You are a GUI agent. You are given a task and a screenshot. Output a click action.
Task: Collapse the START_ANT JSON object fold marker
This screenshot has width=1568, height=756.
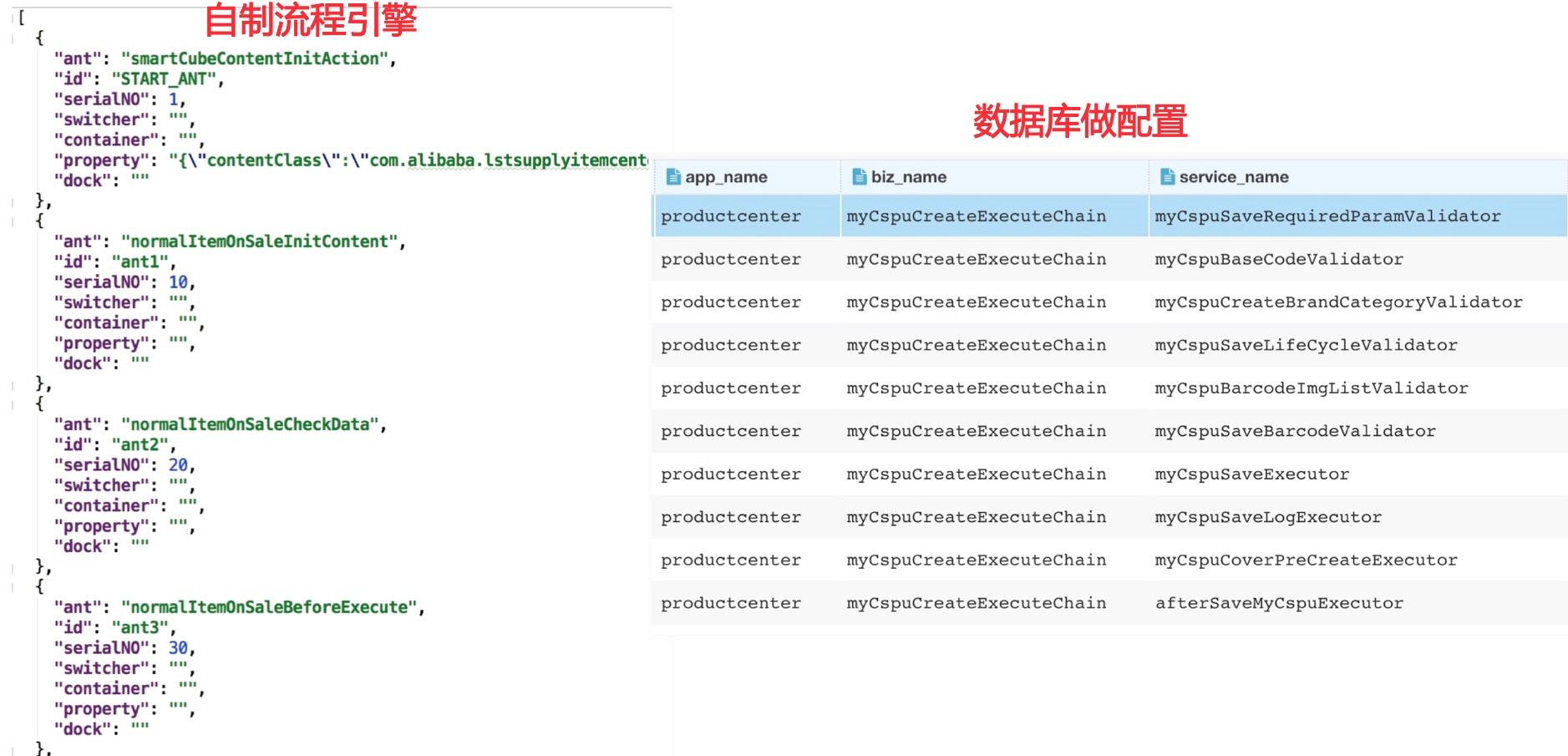click(x=11, y=37)
